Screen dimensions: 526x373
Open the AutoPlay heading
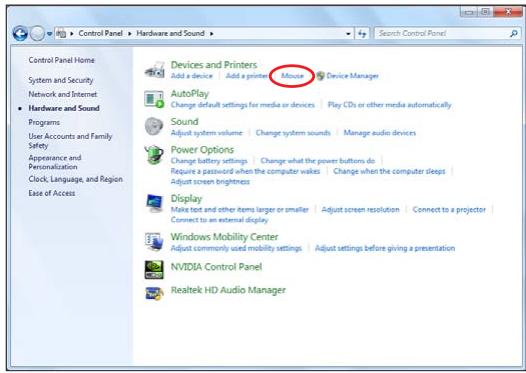click(x=190, y=94)
